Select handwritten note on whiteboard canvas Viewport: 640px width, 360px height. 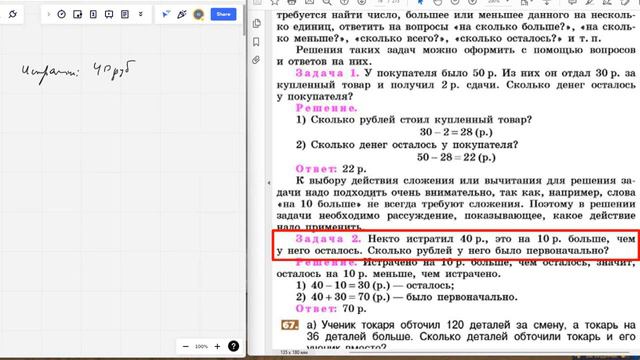[78, 72]
